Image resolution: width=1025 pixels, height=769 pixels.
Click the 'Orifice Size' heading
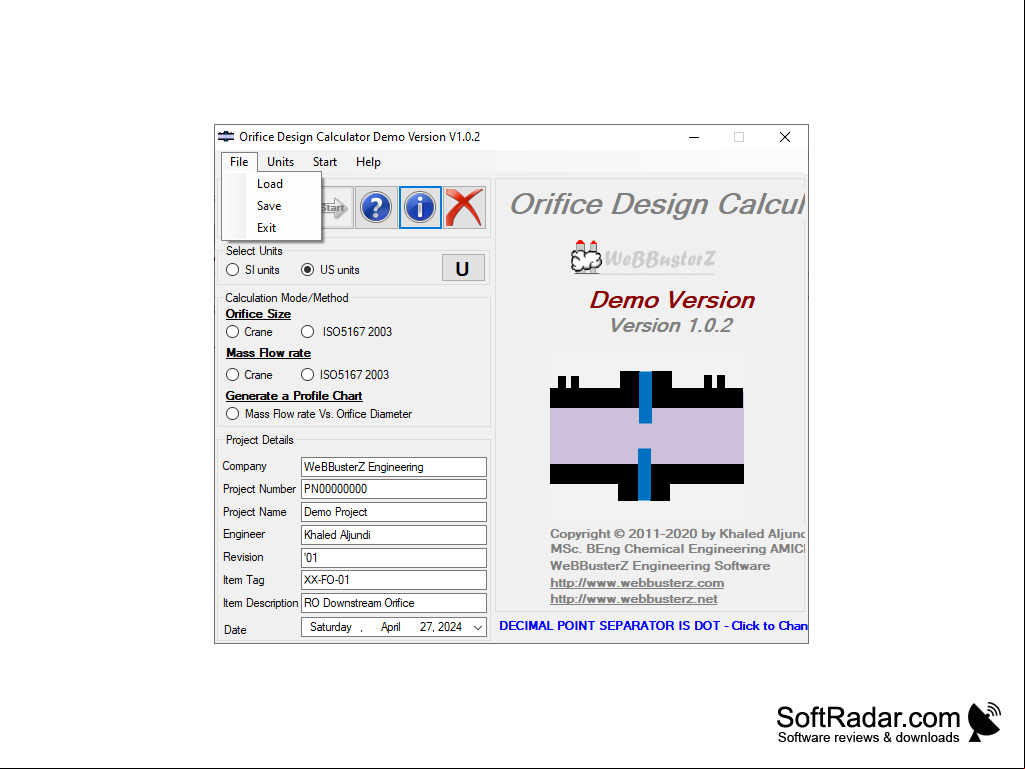258,314
